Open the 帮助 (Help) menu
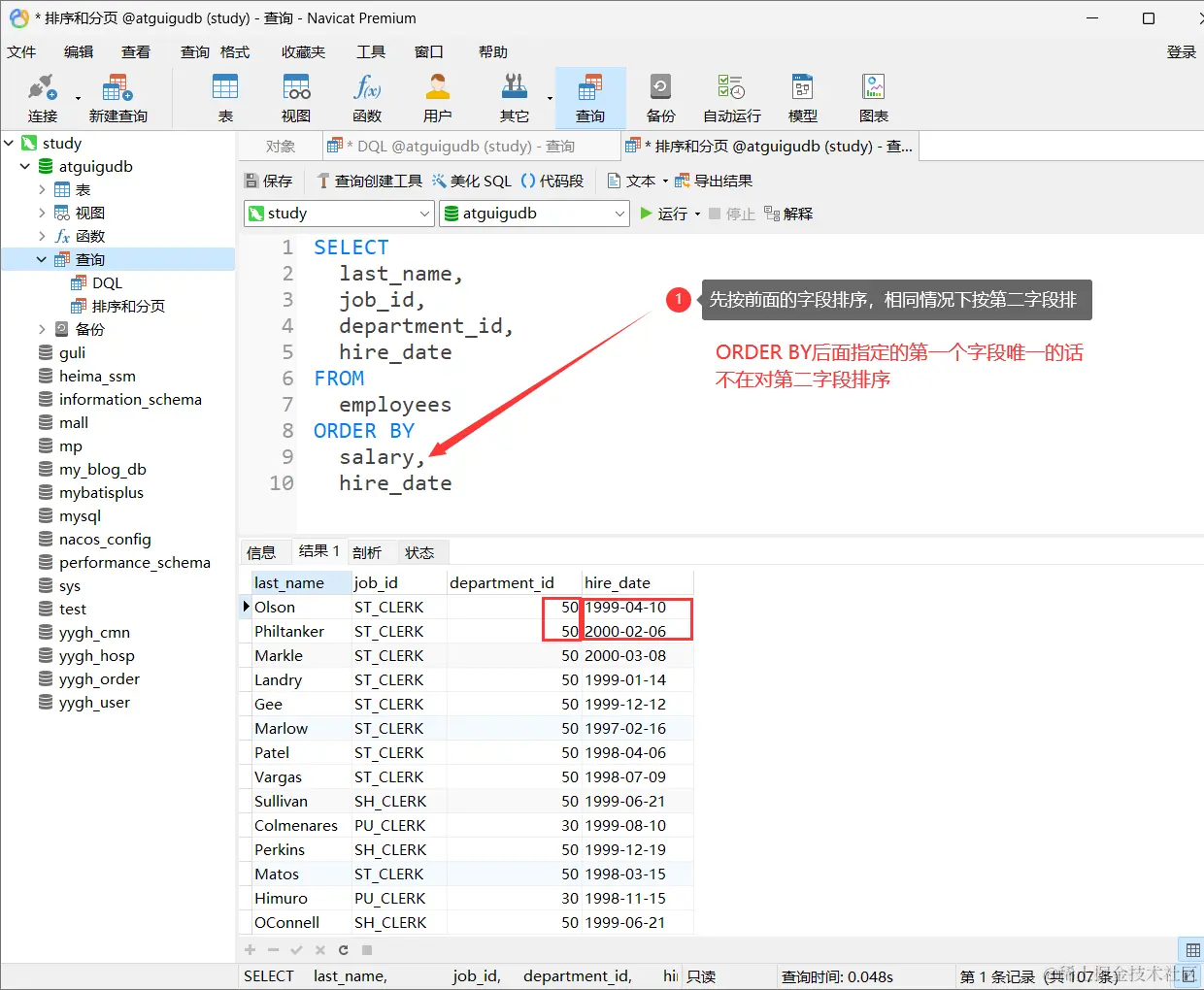This screenshot has height=990, width=1204. [493, 52]
